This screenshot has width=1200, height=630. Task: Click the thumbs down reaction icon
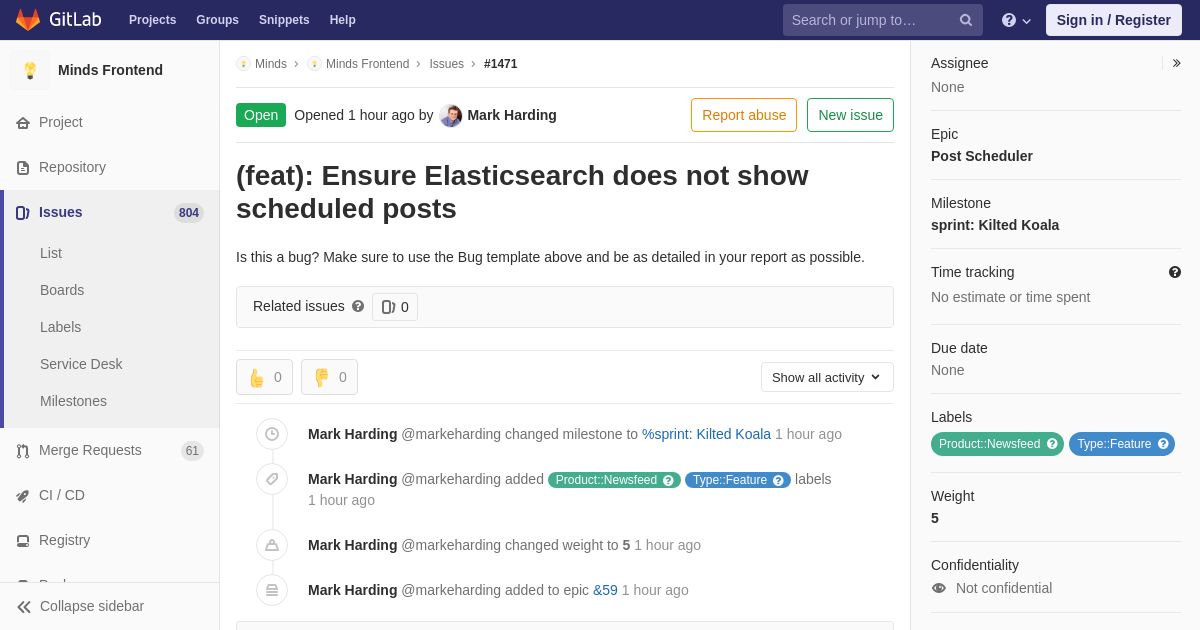tap(321, 378)
